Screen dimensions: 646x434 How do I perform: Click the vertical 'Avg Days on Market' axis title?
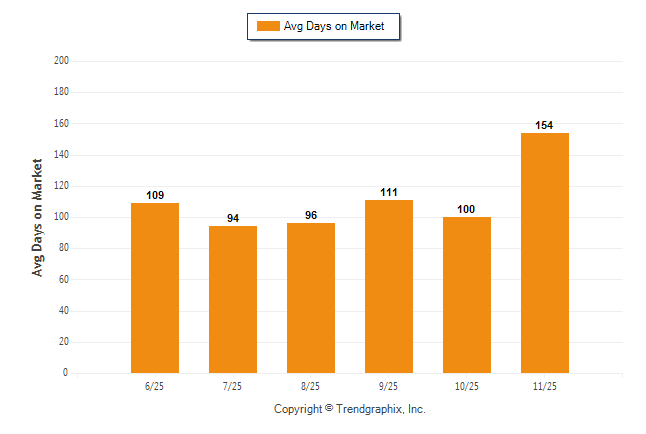click(38, 217)
